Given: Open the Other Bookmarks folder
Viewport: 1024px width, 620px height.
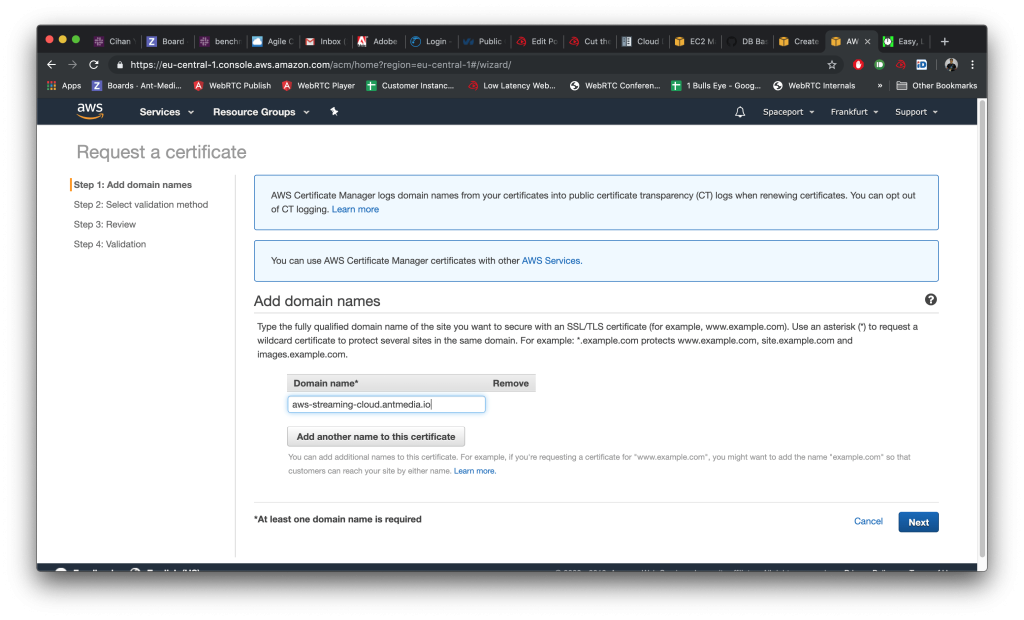Looking at the screenshot, I should [936, 86].
